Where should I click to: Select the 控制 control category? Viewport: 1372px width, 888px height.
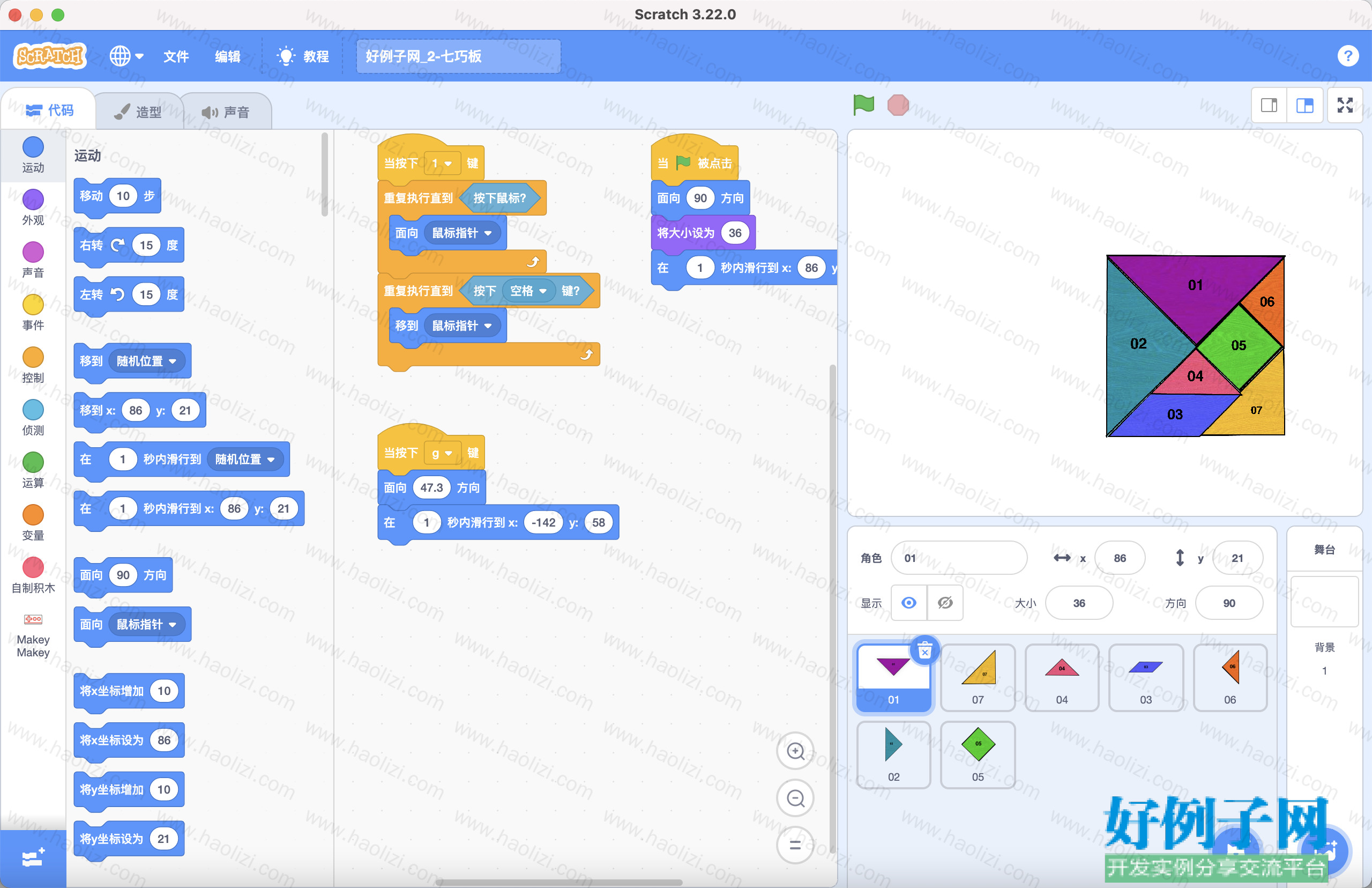(x=33, y=365)
